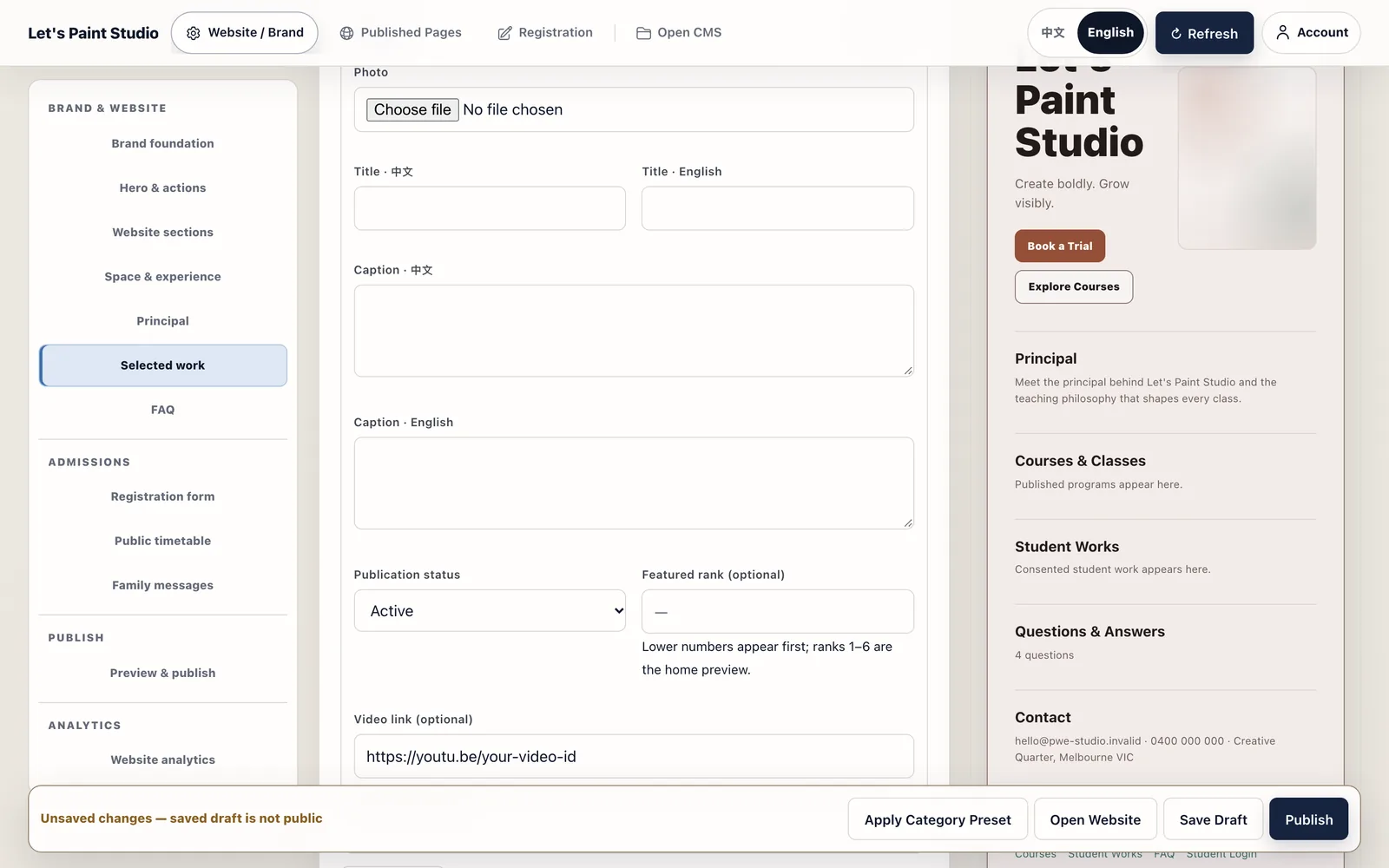Viewport: 1389px width, 868px height.
Task: Click the Featured rank input field
Action: (778, 611)
